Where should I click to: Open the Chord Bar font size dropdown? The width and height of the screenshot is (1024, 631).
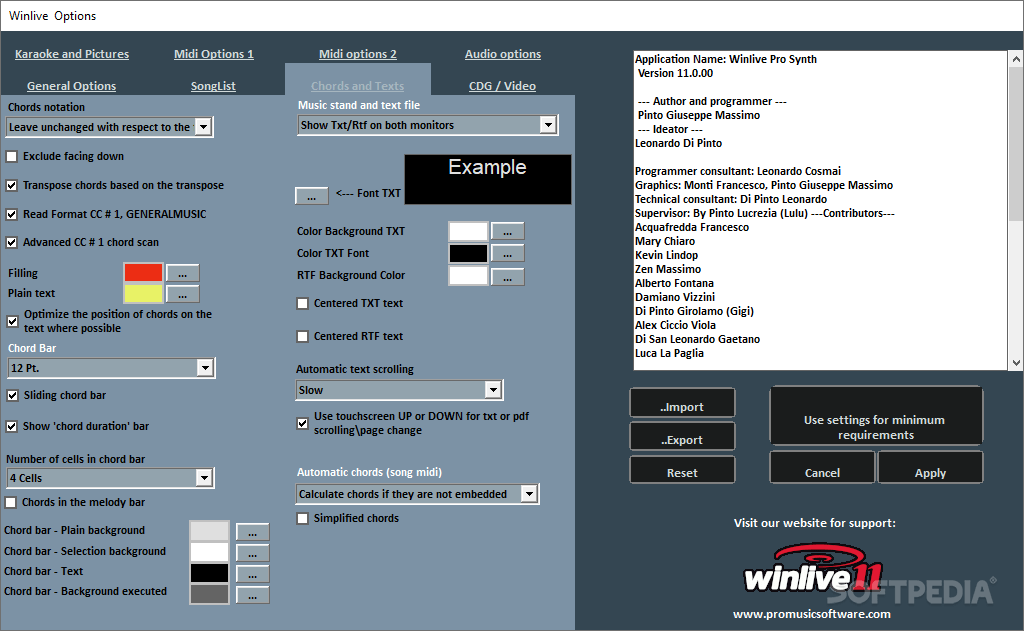point(203,367)
